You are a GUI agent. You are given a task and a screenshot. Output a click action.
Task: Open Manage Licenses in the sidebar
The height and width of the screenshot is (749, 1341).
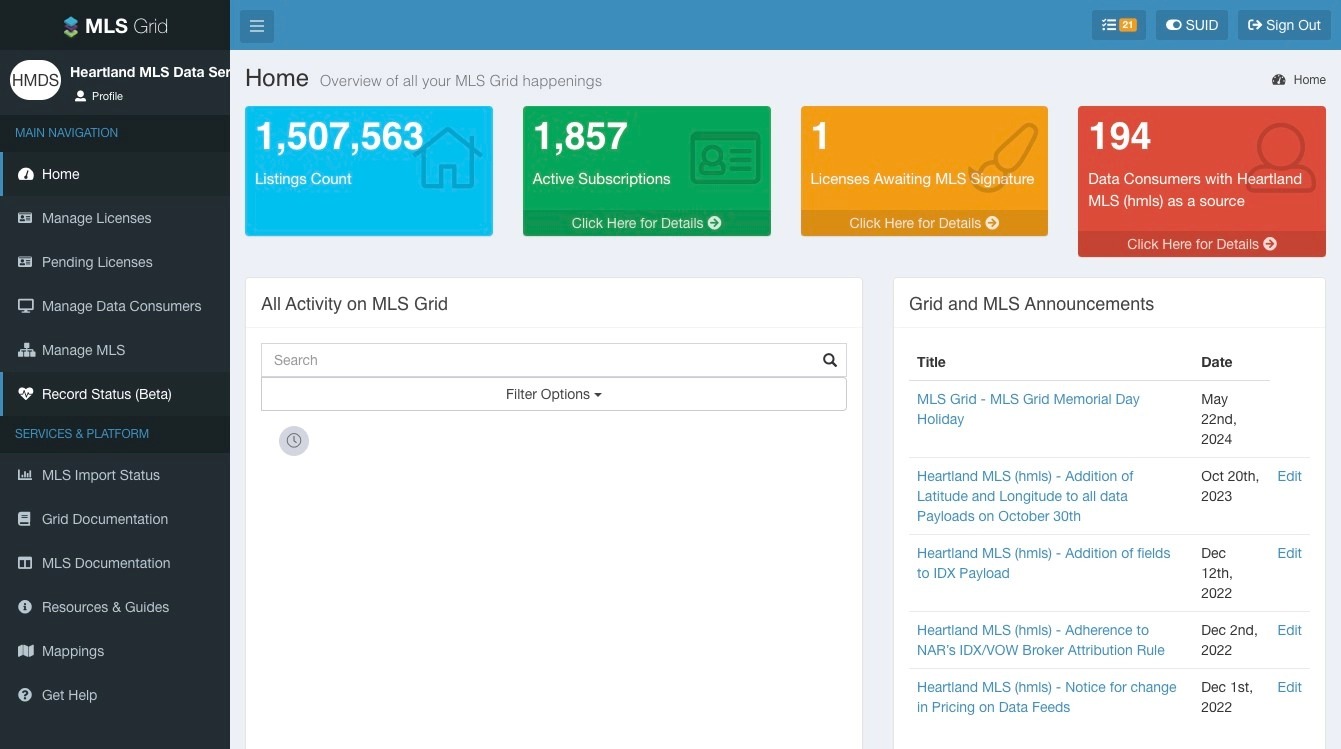click(115, 218)
